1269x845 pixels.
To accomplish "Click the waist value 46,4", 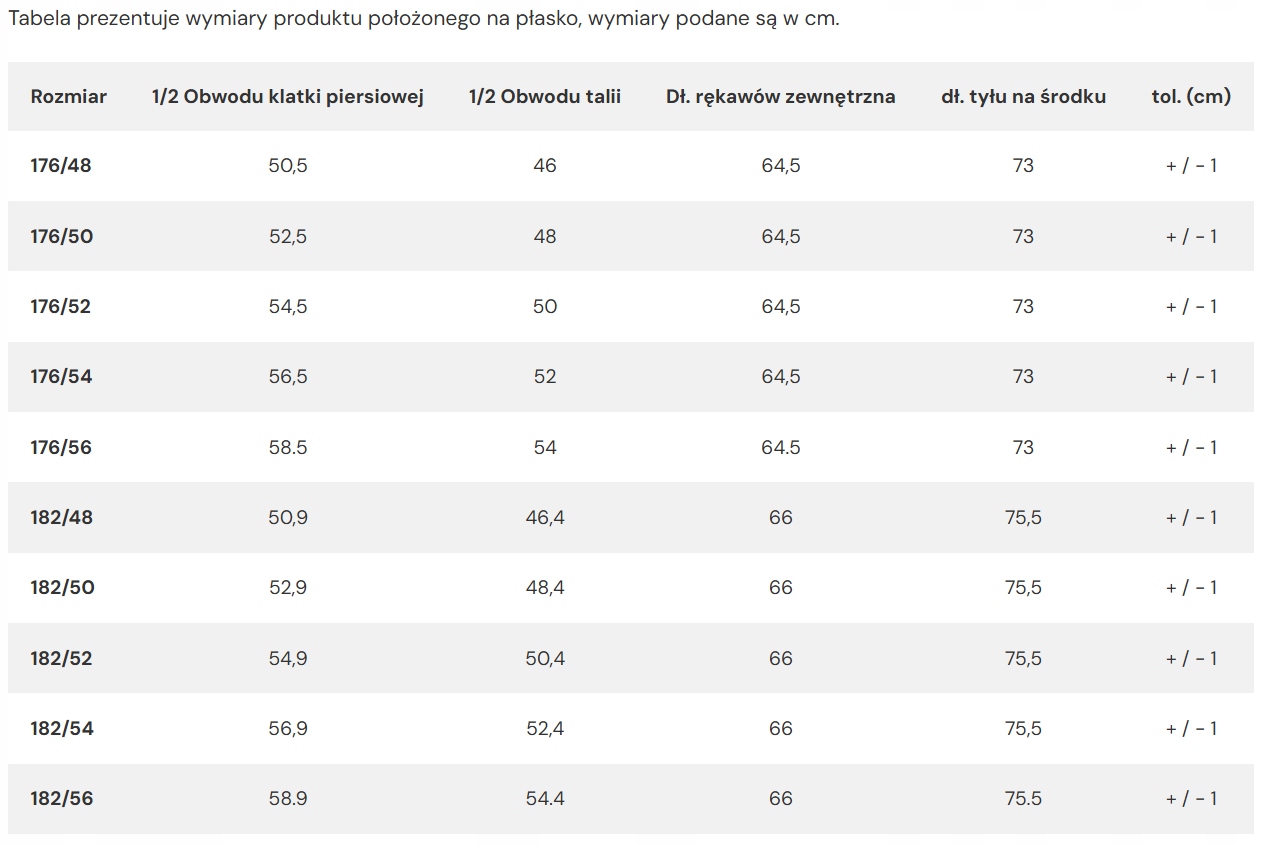I will 545,518.
